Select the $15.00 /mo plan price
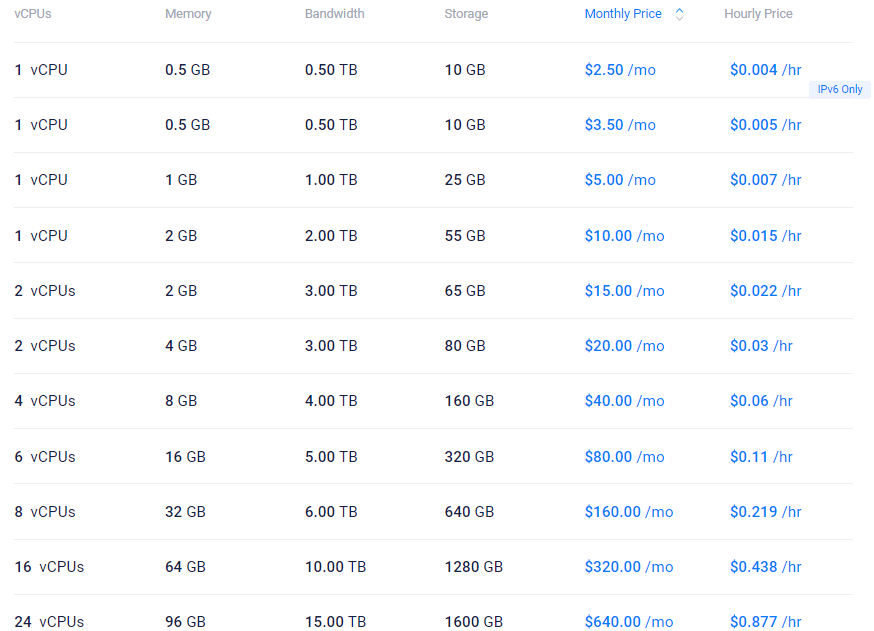Viewport: 874px width, 631px height. [x=624, y=291]
